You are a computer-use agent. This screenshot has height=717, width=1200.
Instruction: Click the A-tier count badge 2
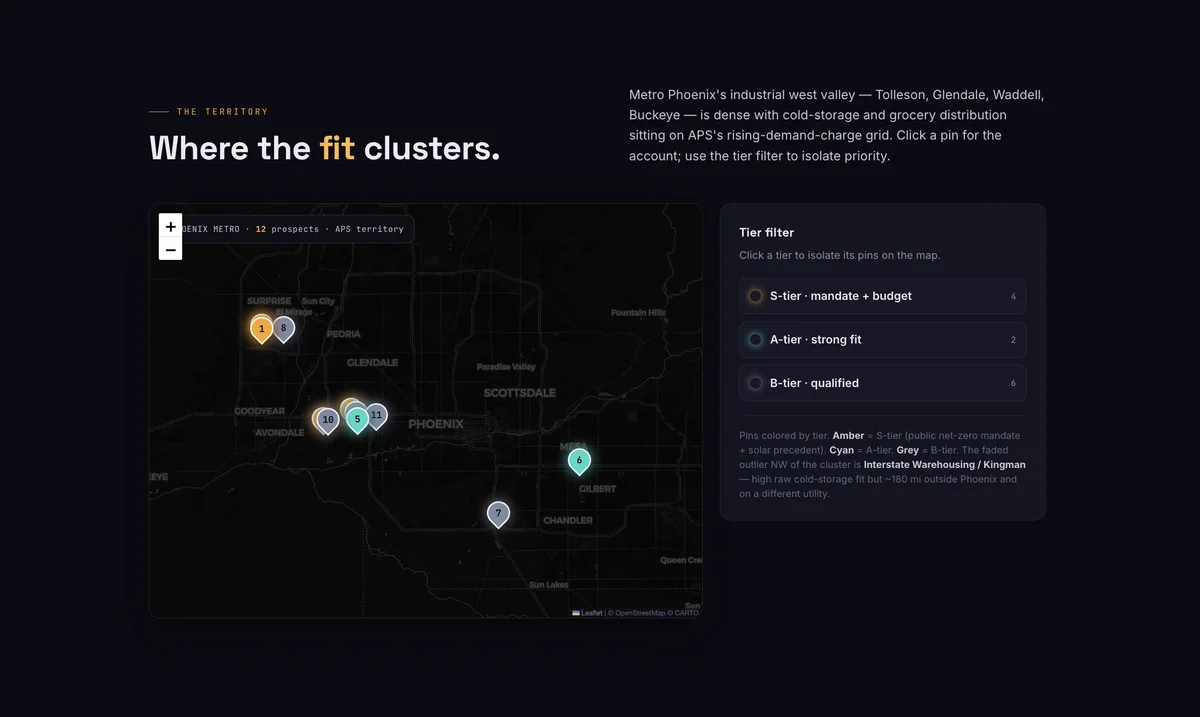1013,340
